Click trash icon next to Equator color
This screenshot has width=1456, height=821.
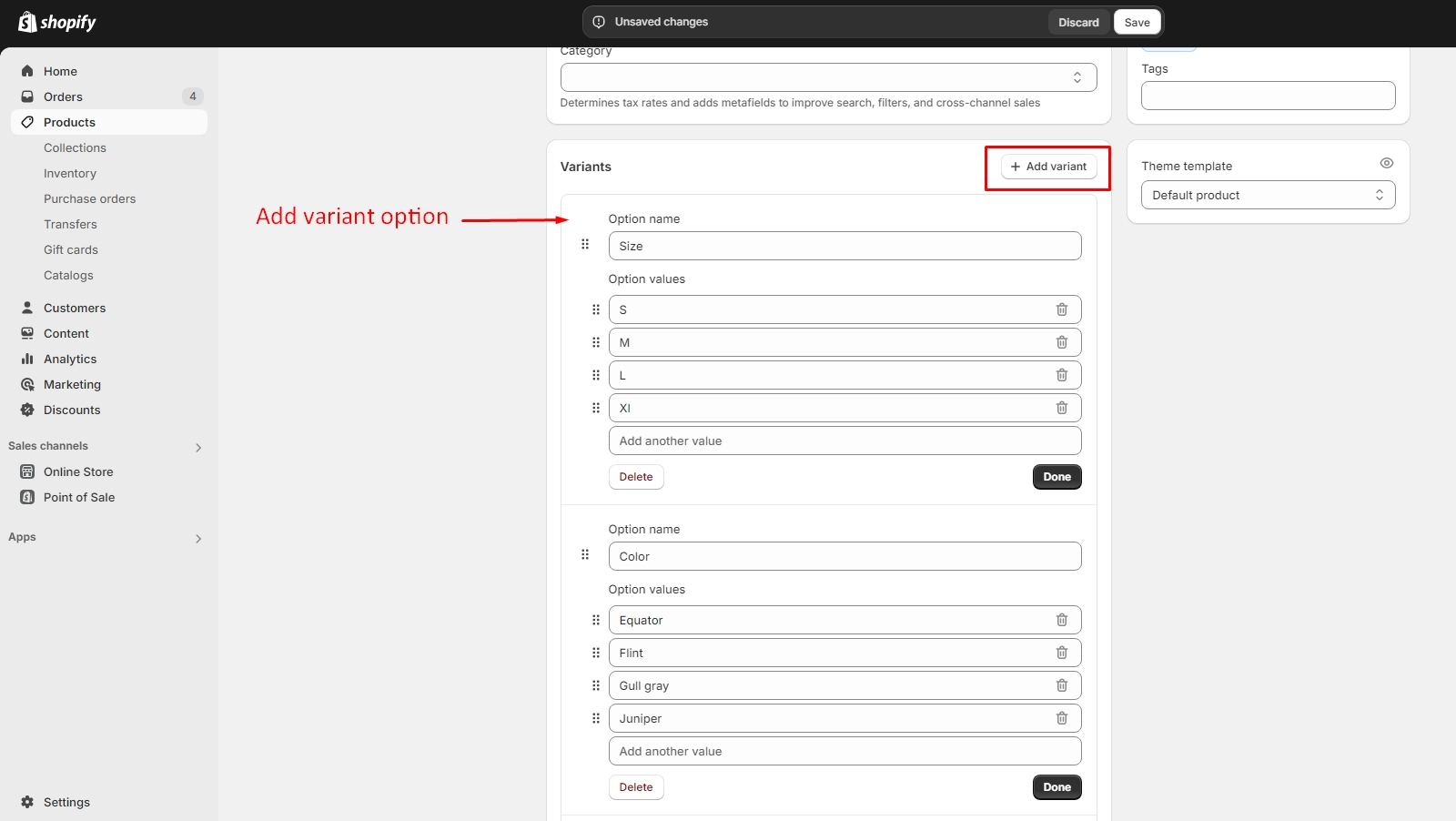tap(1061, 620)
